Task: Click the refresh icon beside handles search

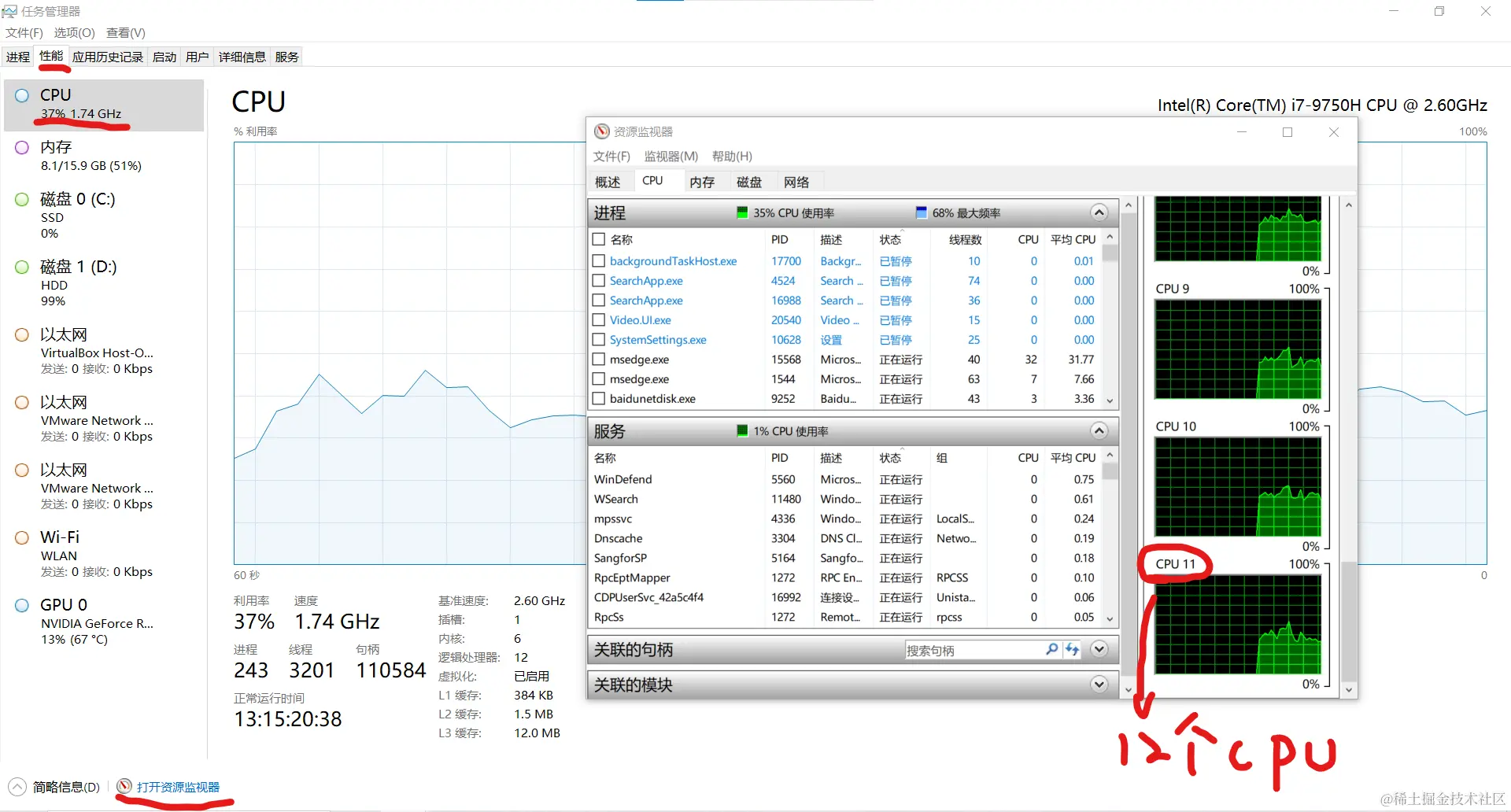Action: coord(1072,649)
